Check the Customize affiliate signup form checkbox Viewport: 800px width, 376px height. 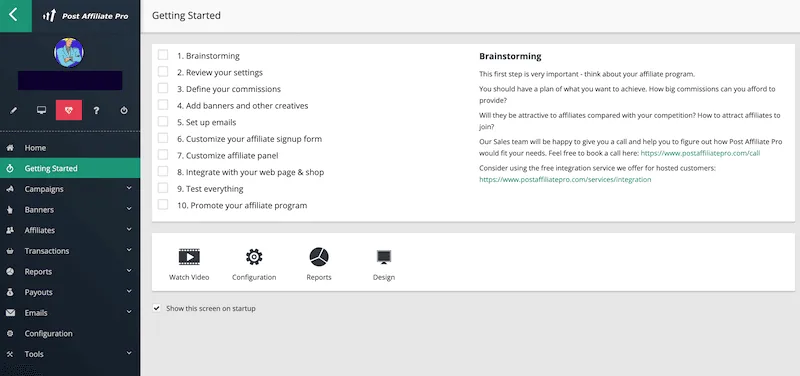click(163, 138)
